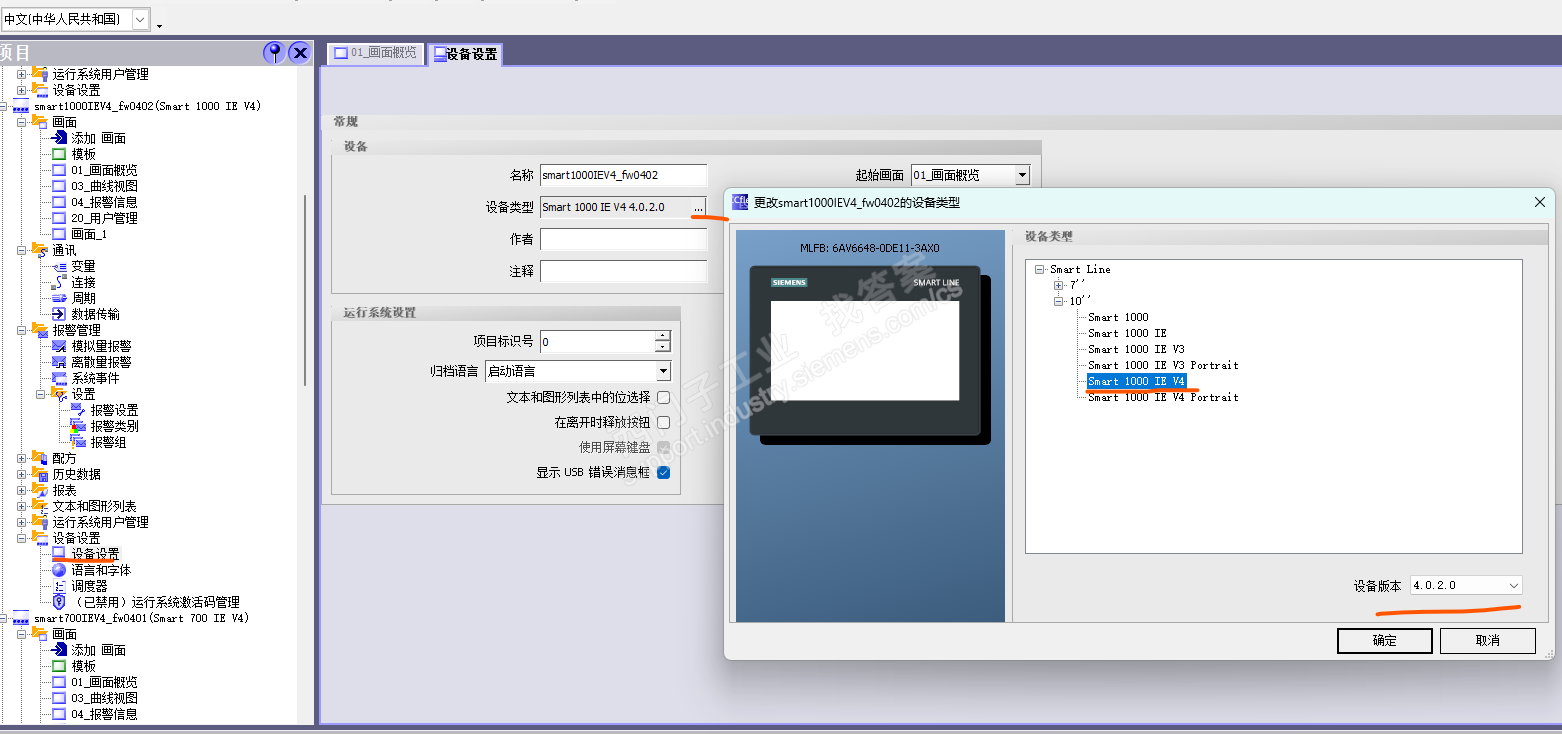The width and height of the screenshot is (1562, 734).
Task: Click 添加 画面 icon under smart700IEV4_fw0401
Action: coord(59,650)
